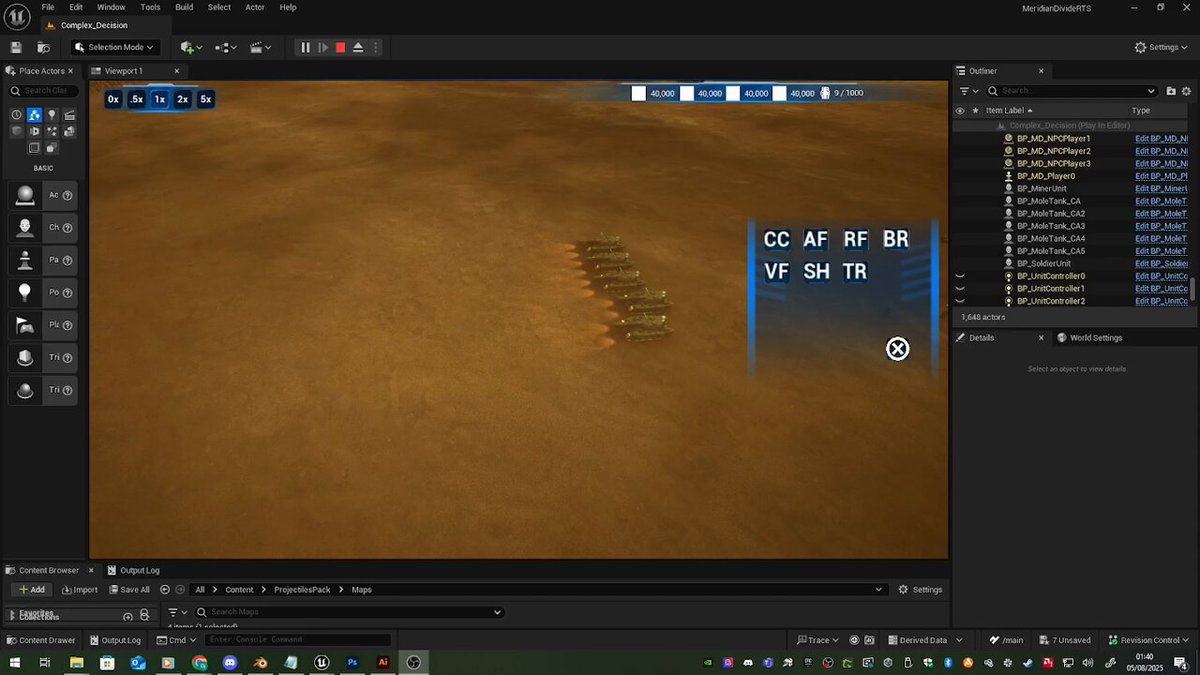Viewport: 1200px width, 675px height.
Task: Close the in-game command panel with X icon
Action: point(898,349)
